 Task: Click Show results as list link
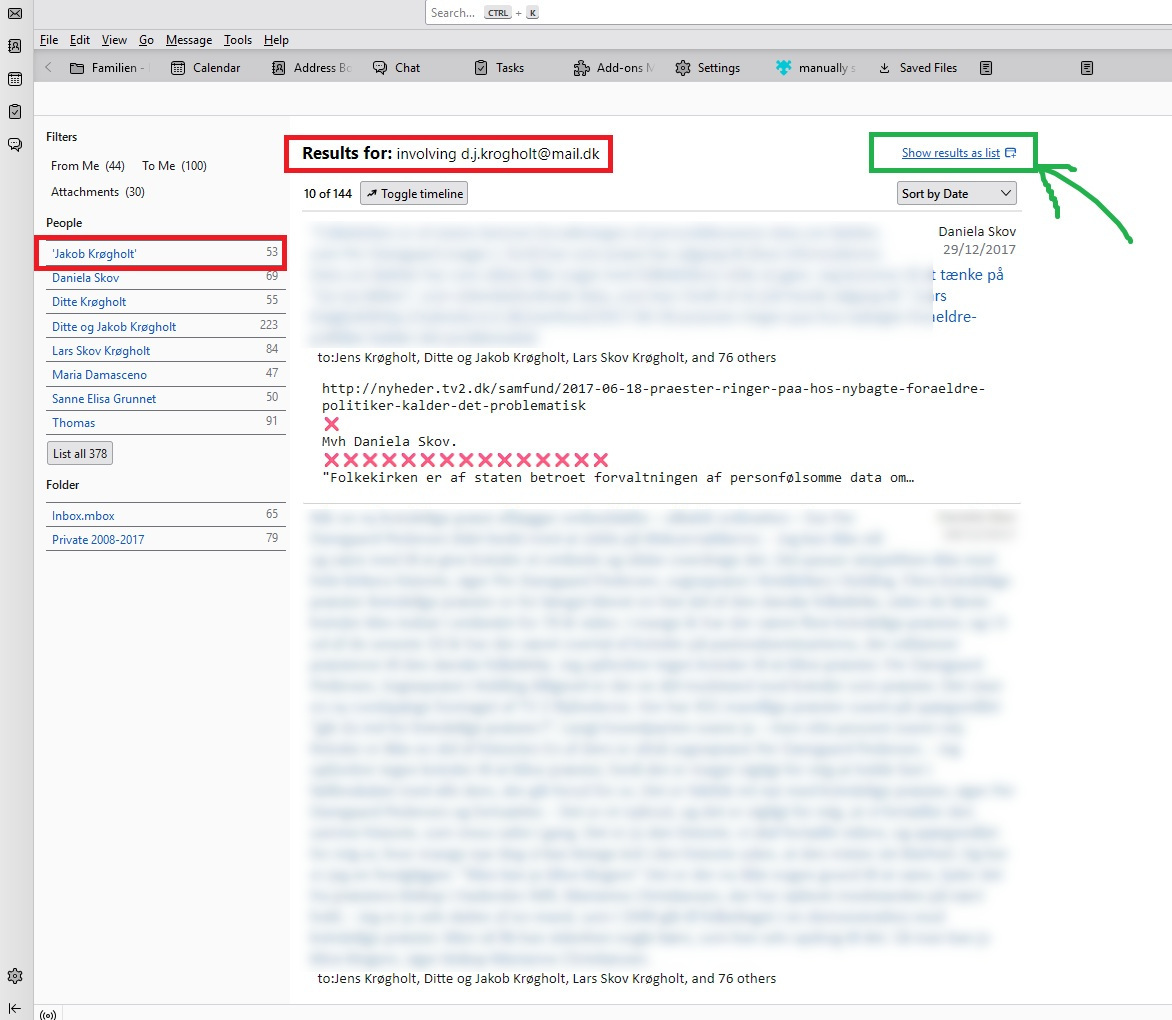(x=958, y=152)
